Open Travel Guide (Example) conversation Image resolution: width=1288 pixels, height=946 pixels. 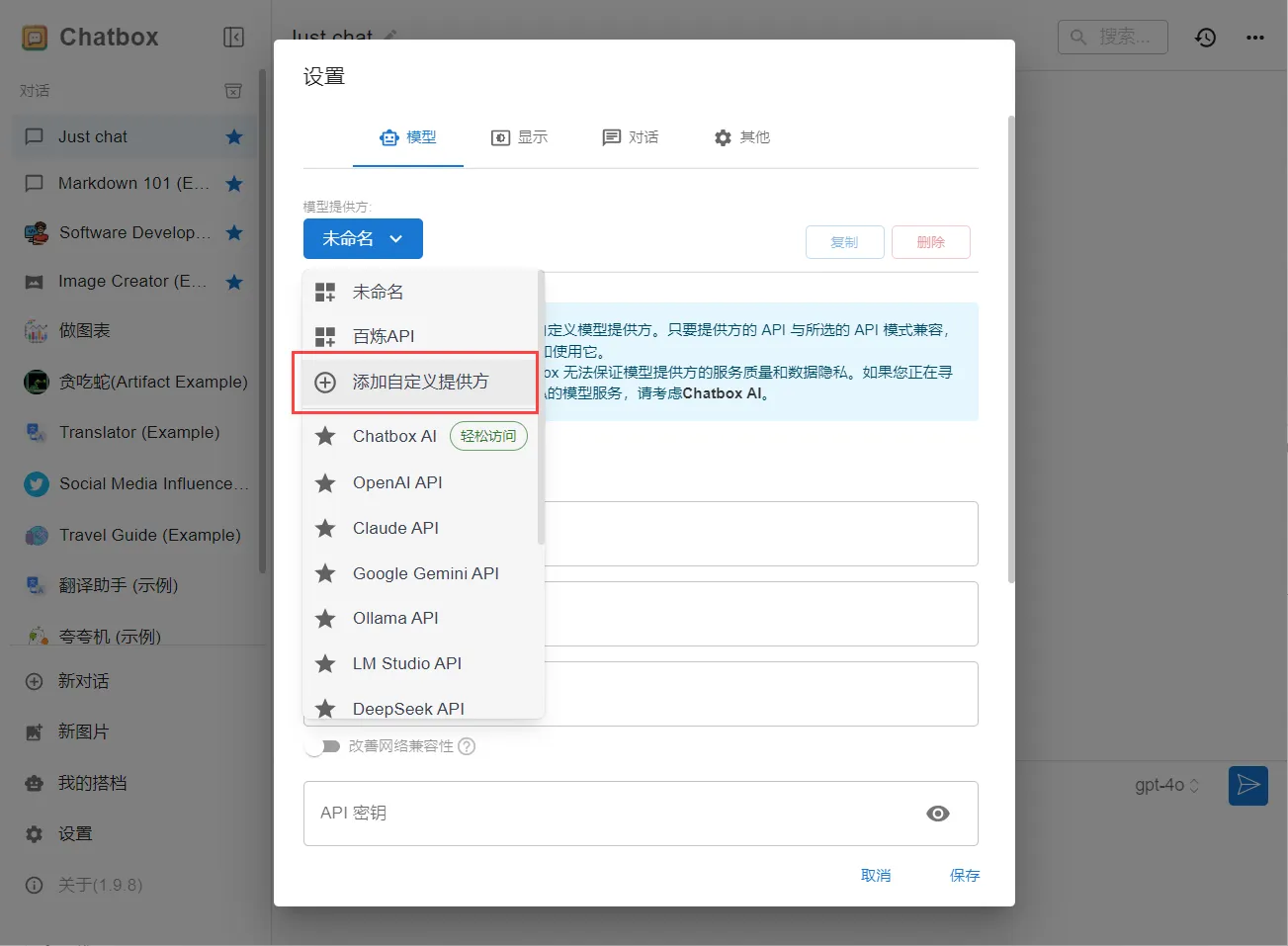pyautogui.click(x=134, y=535)
